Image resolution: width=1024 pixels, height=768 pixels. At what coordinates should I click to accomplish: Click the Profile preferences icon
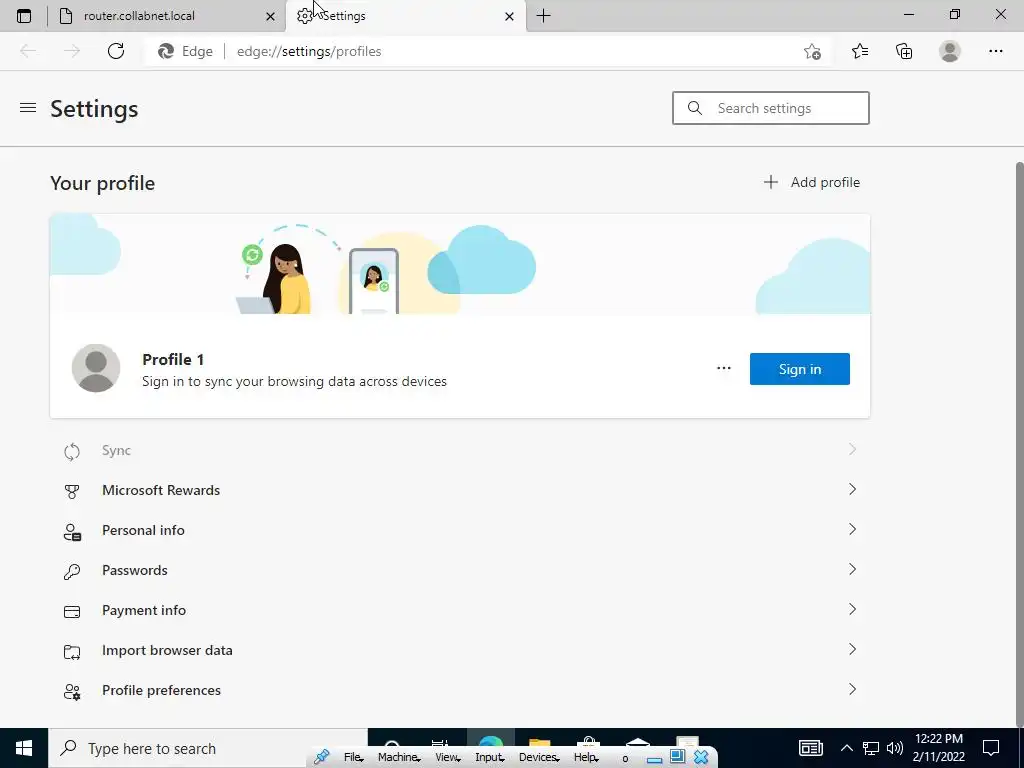click(72, 692)
